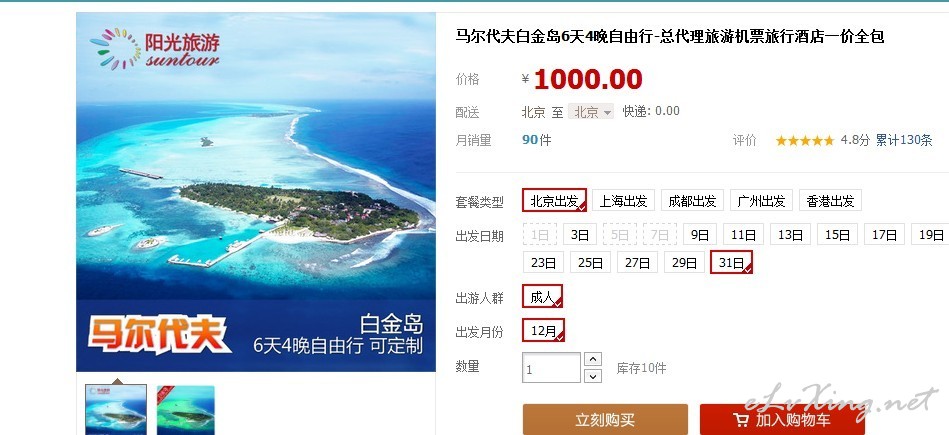
Task: Select the second green island thumbnail
Action: (186, 410)
